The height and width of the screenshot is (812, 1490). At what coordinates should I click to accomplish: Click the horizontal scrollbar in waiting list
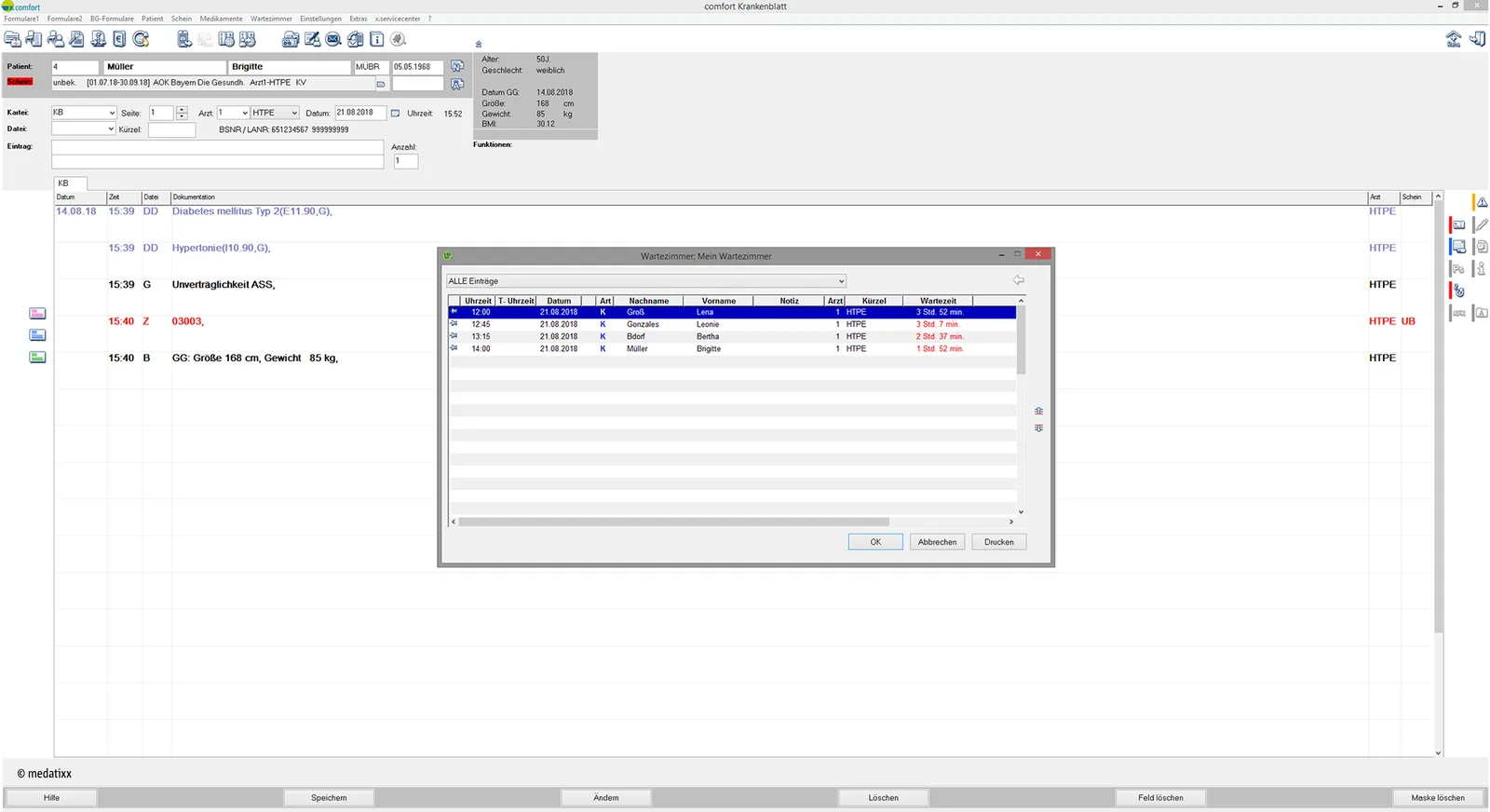point(673,522)
